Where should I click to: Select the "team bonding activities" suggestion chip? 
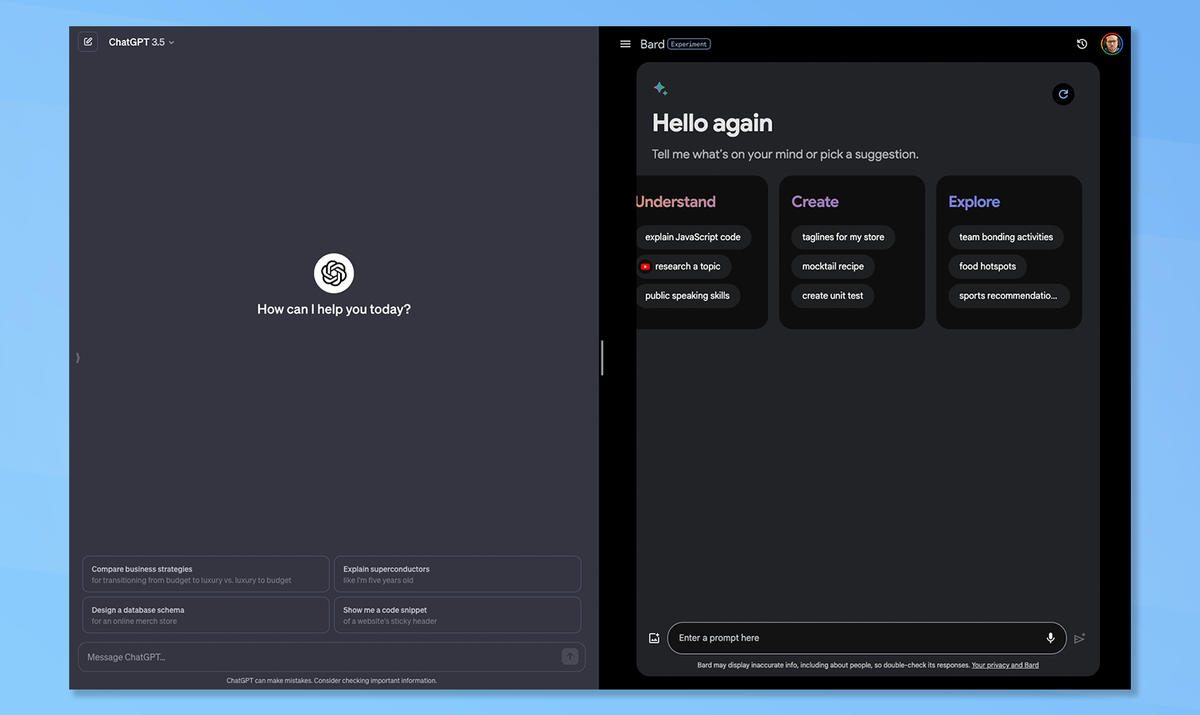click(1005, 237)
